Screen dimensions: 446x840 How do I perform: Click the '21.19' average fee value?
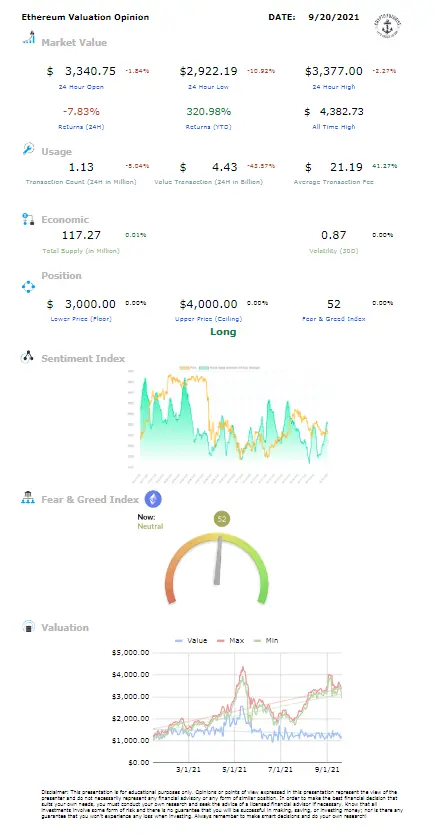tap(346, 168)
